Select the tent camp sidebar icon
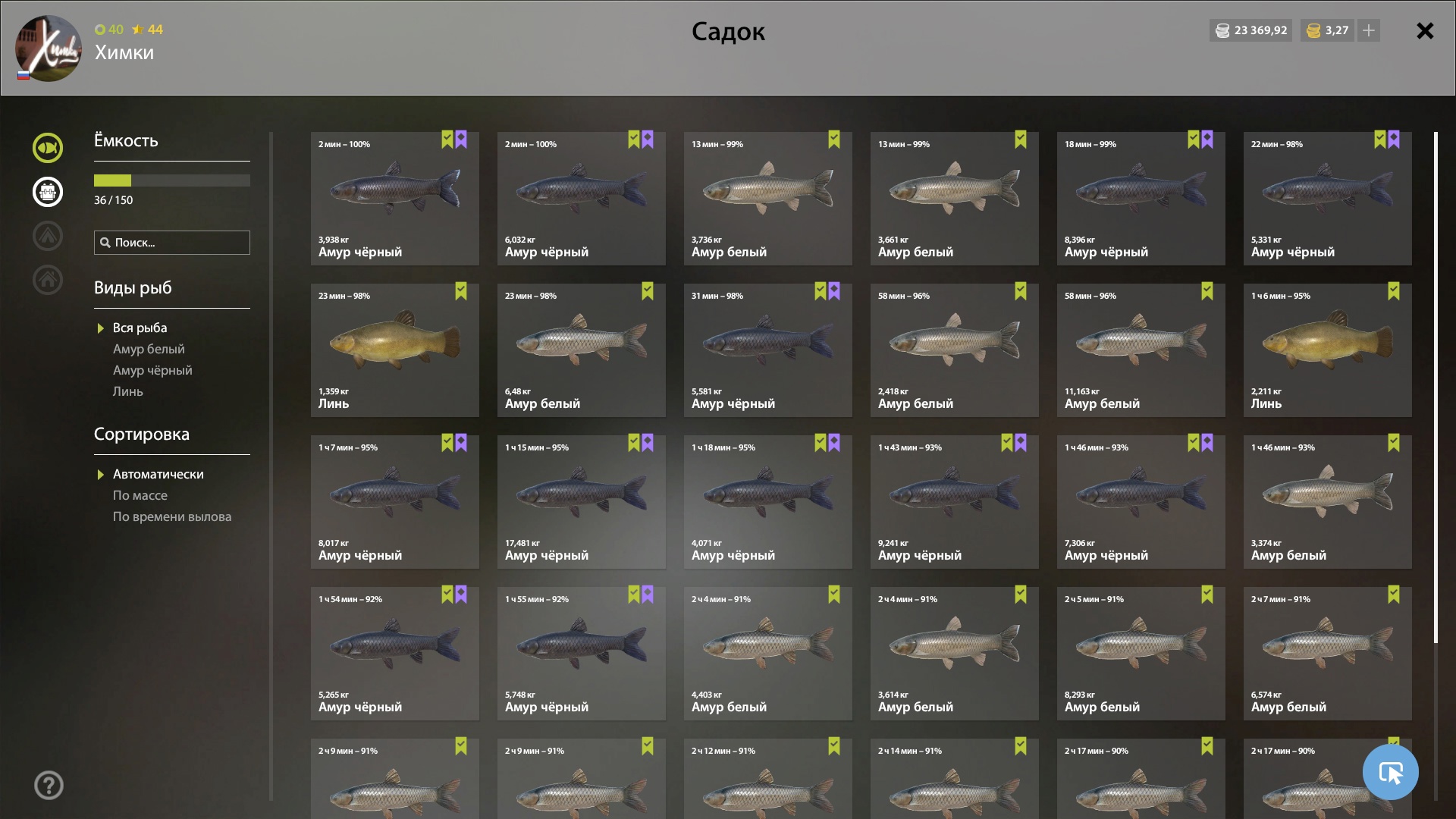This screenshot has width=1456, height=819. [x=48, y=236]
